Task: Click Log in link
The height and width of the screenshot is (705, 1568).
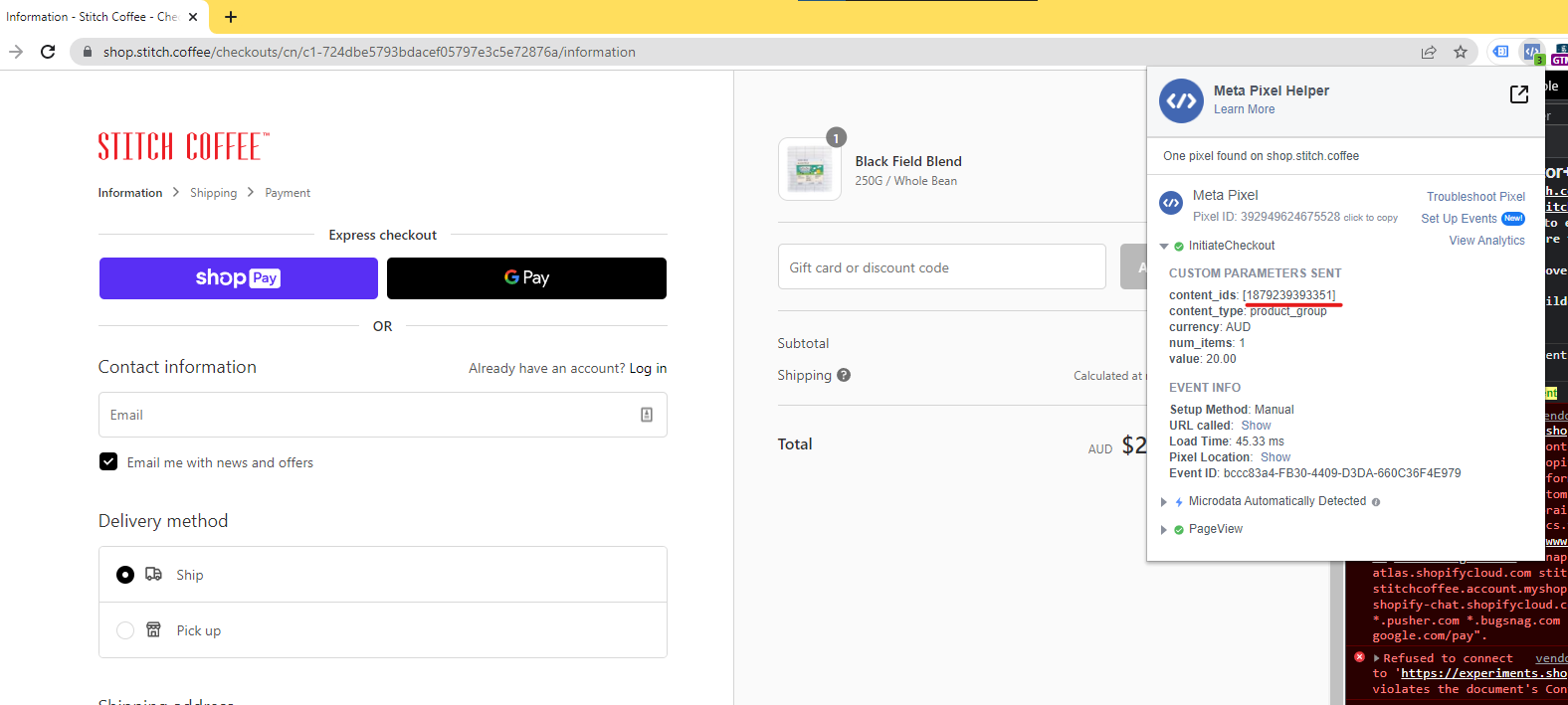Action: pyautogui.click(x=648, y=368)
